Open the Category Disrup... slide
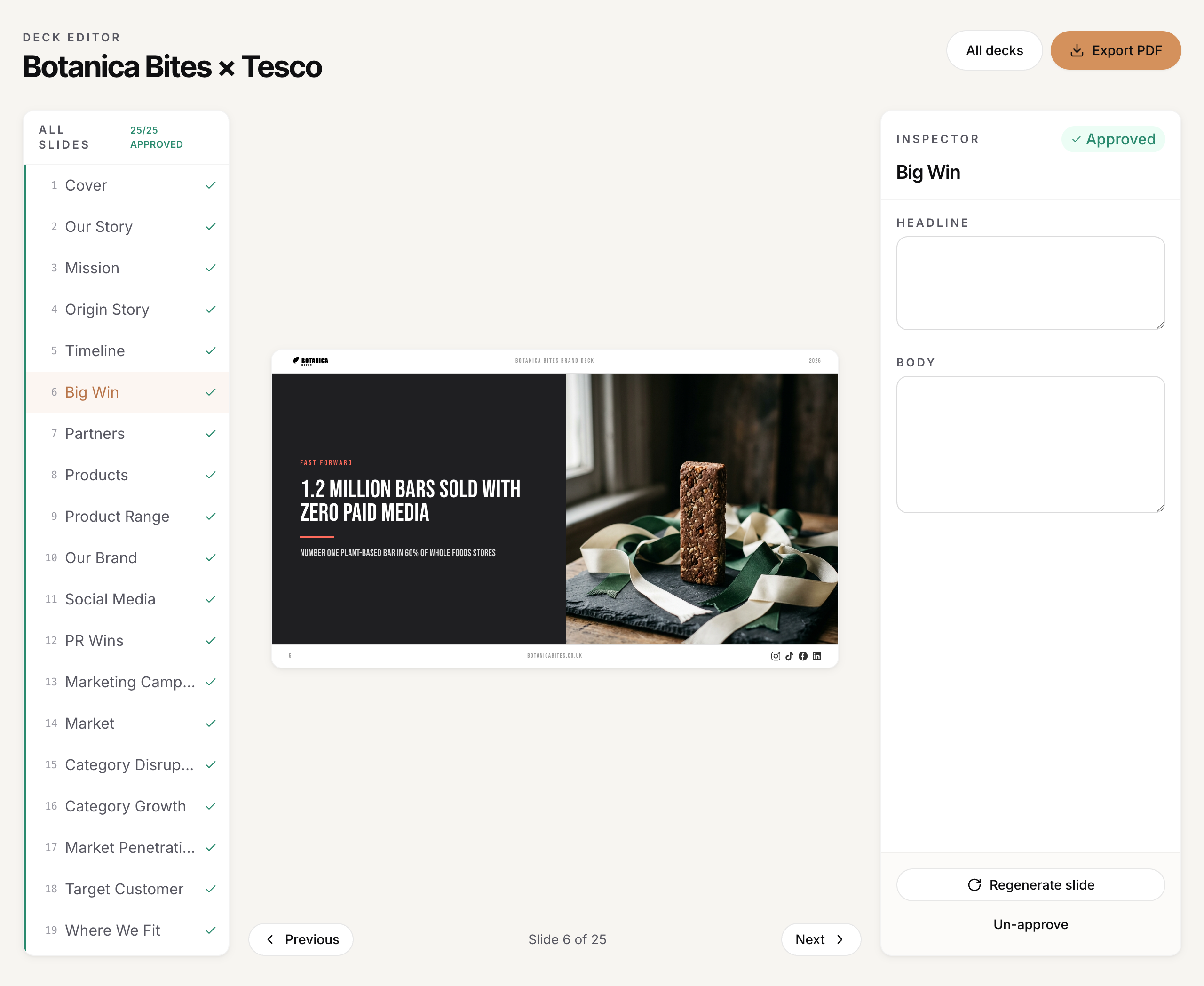1204x986 pixels. [x=128, y=765]
